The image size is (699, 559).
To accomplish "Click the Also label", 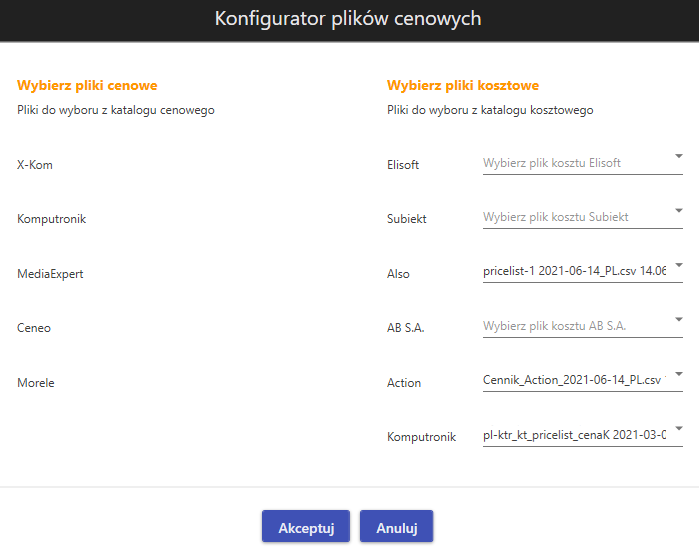I will (398, 274).
